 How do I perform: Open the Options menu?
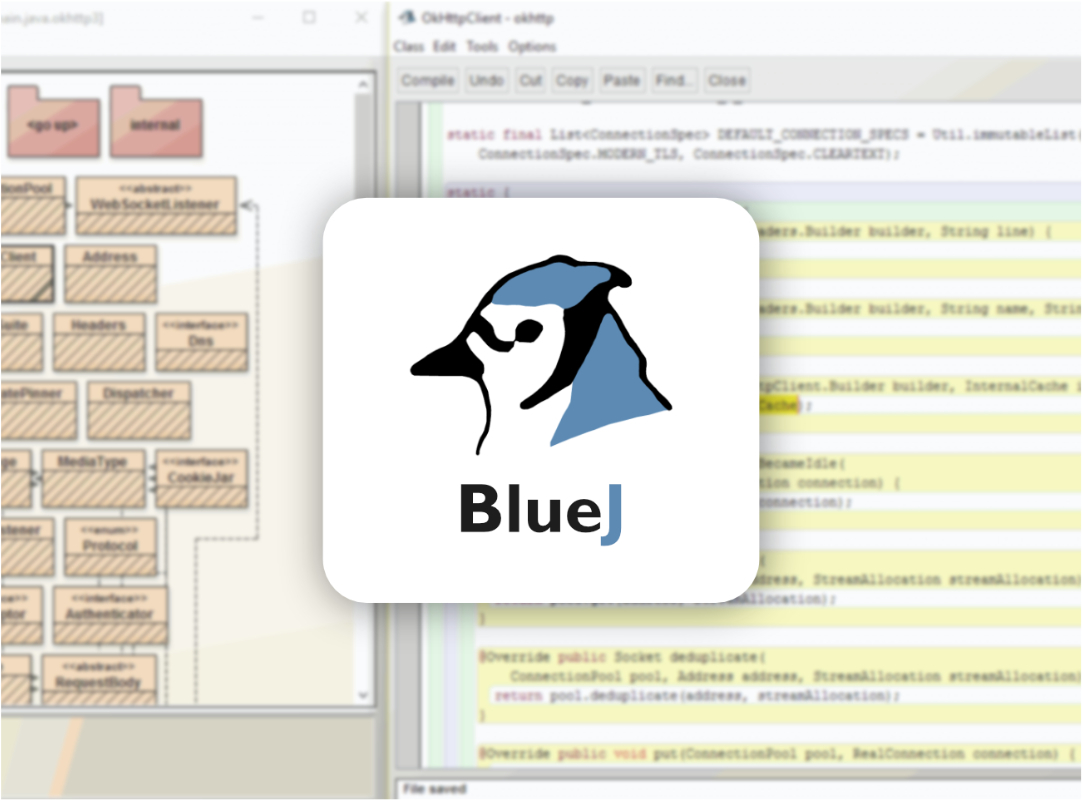click(x=533, y=46)
